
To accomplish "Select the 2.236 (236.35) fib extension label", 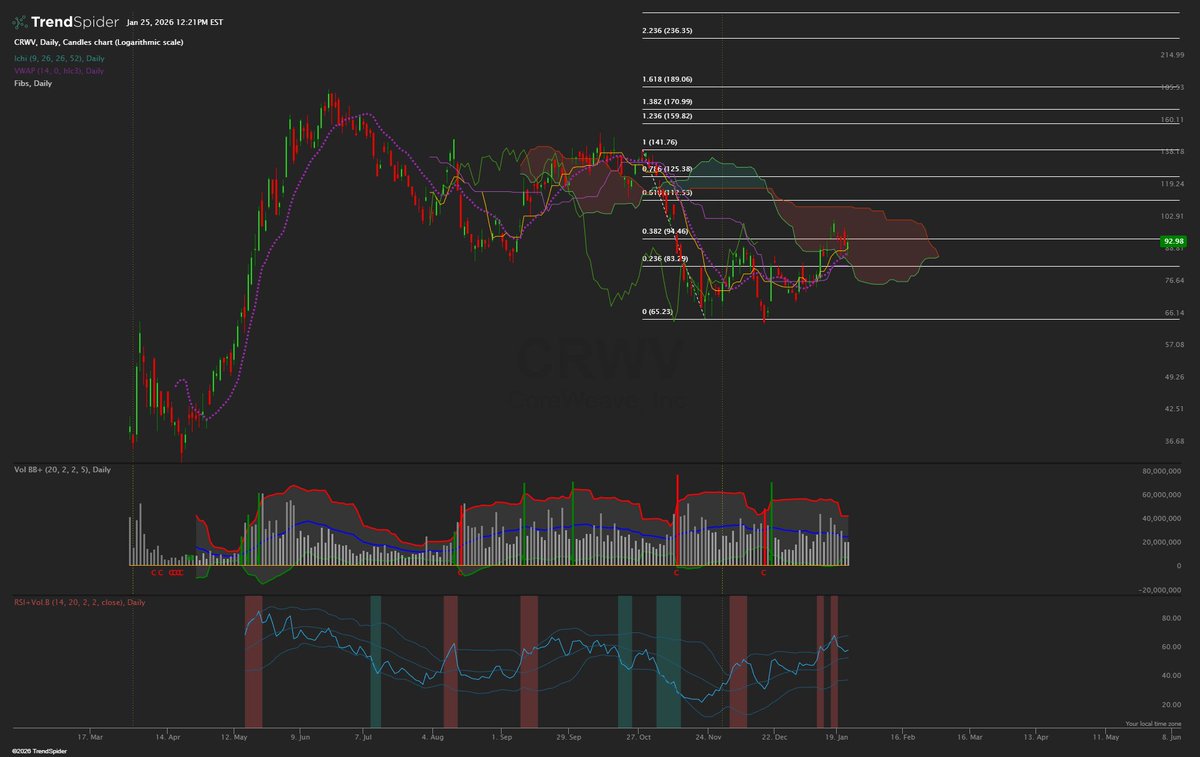I will click(x=665, y=31).
